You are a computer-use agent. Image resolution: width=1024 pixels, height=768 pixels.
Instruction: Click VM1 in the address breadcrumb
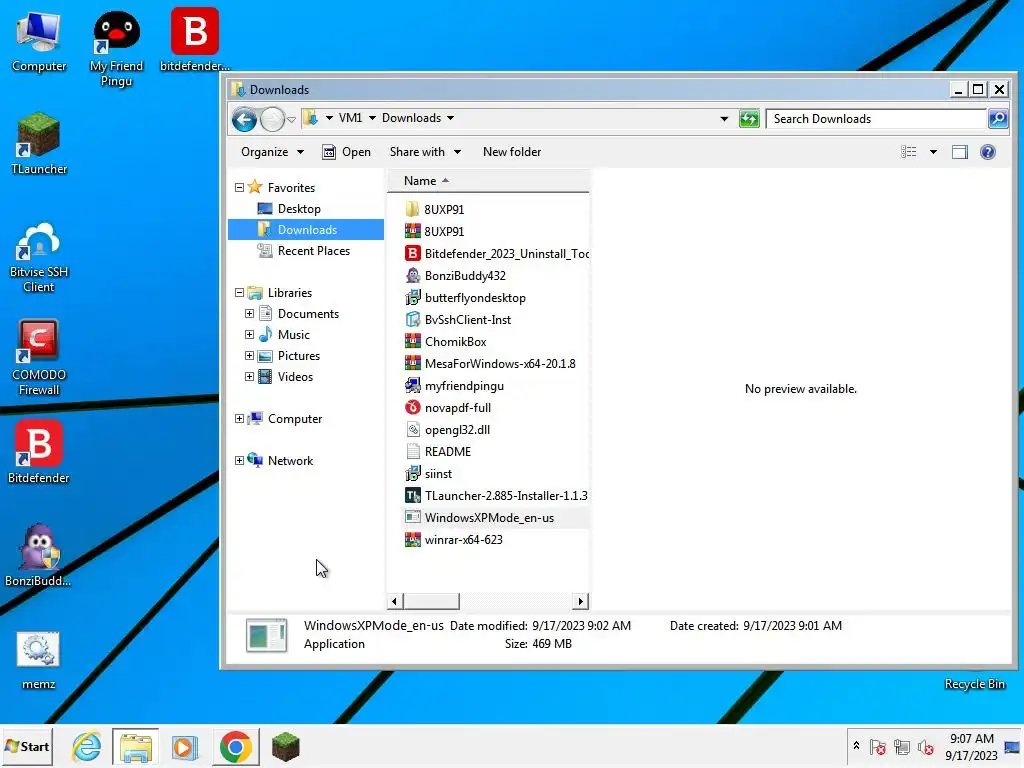click(350, 118)
